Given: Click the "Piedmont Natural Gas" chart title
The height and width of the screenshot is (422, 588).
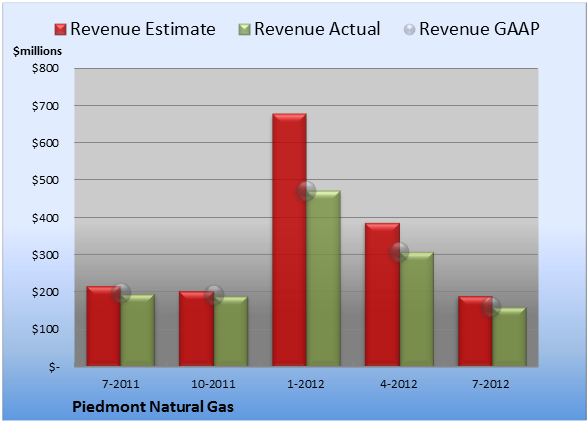Looking at the screenshot, I should tap(153, 407).
